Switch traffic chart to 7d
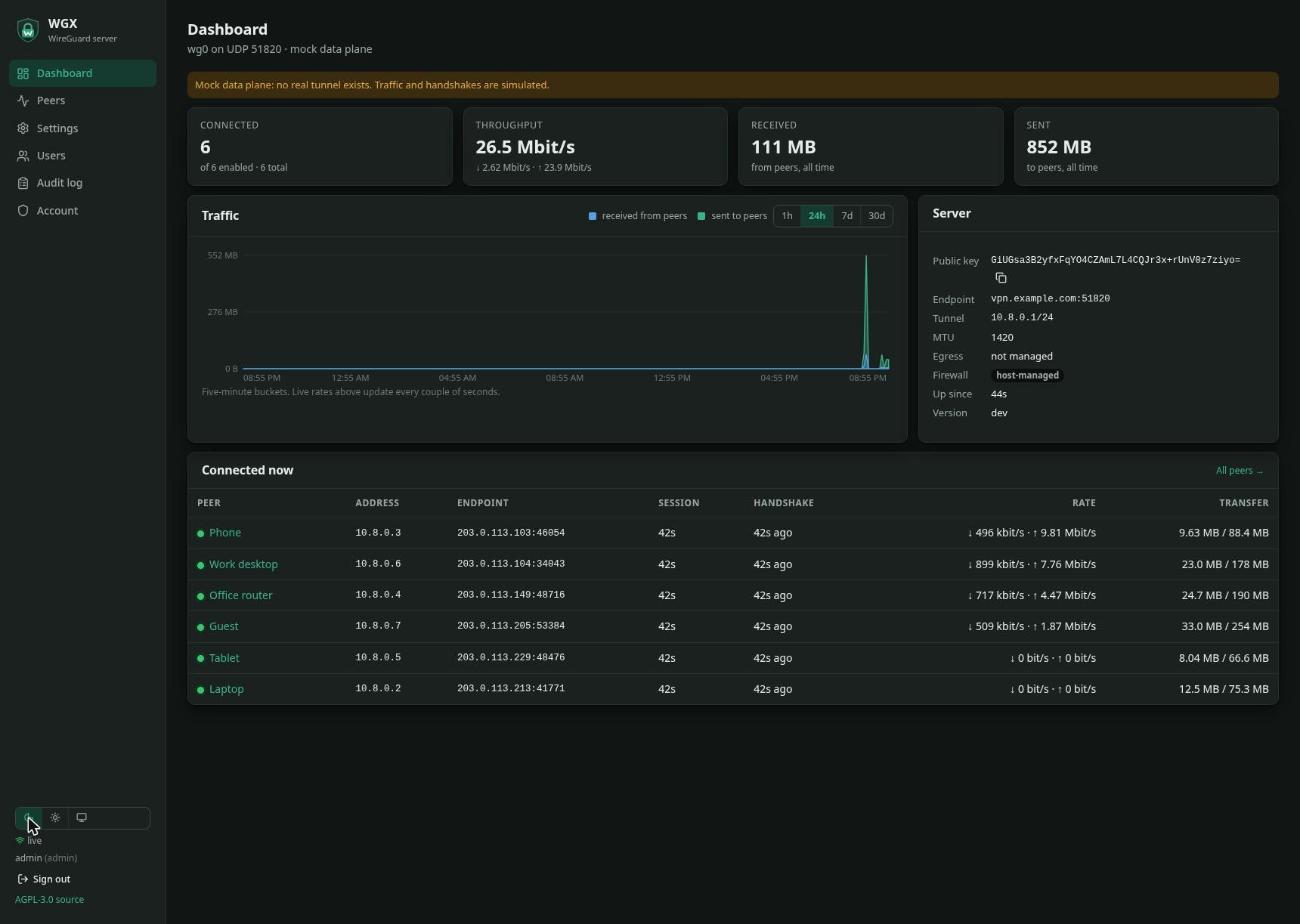 point(847,216)
